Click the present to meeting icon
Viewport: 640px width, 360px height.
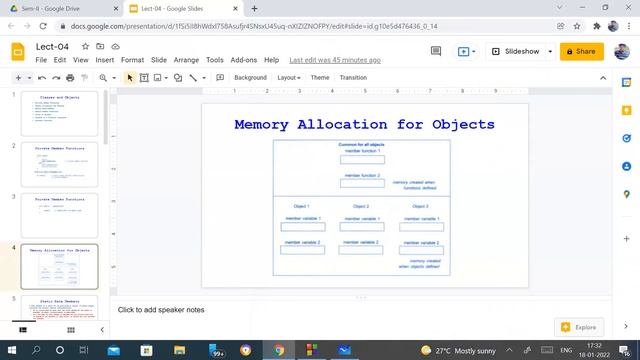pos(463,52)
